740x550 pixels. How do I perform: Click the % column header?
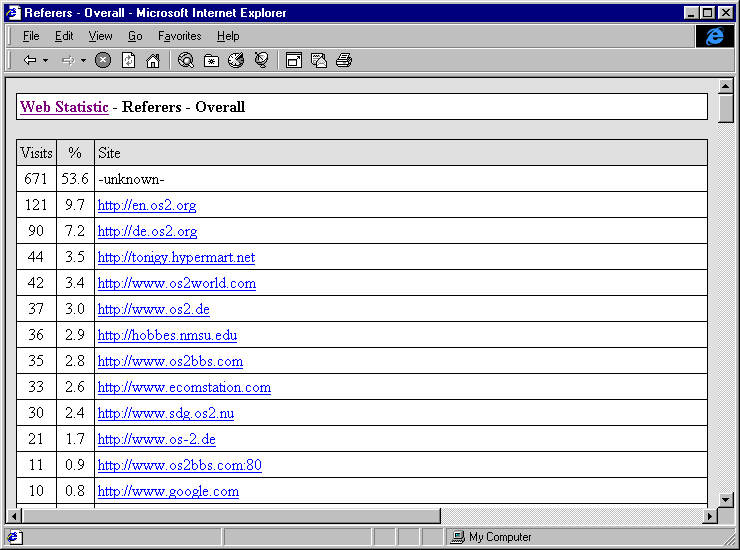75,153
